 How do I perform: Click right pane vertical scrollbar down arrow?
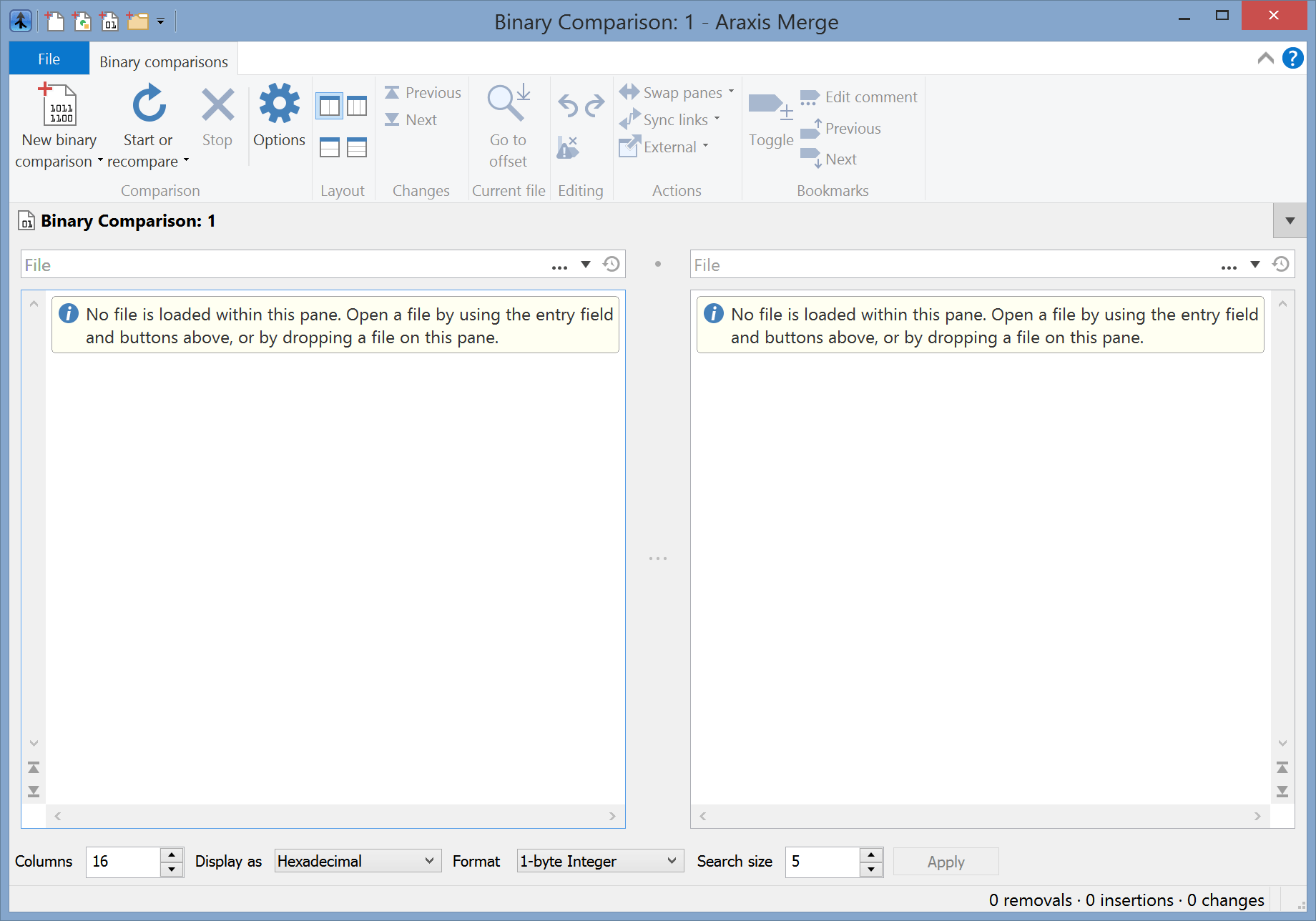coord(1282,743)
